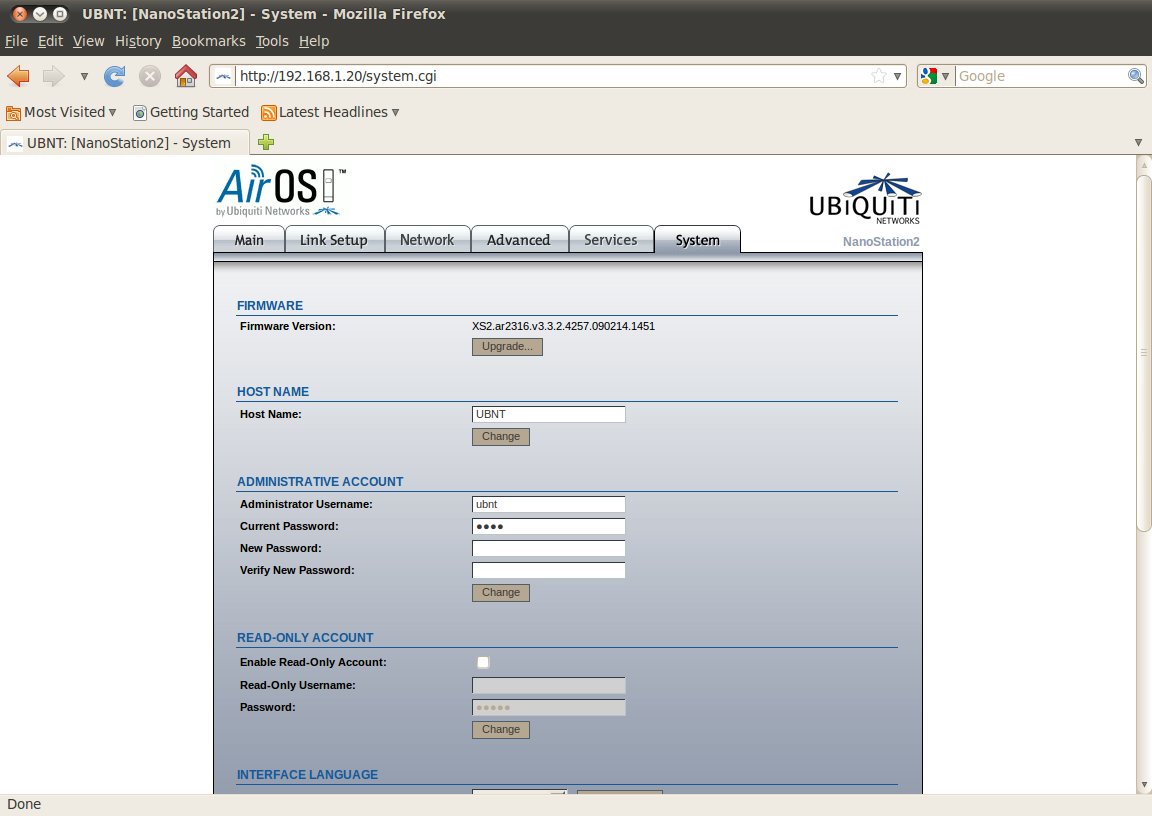Go back with the orange back arrow
Screen dimensions: 1152x816
(x=18, y=76)
